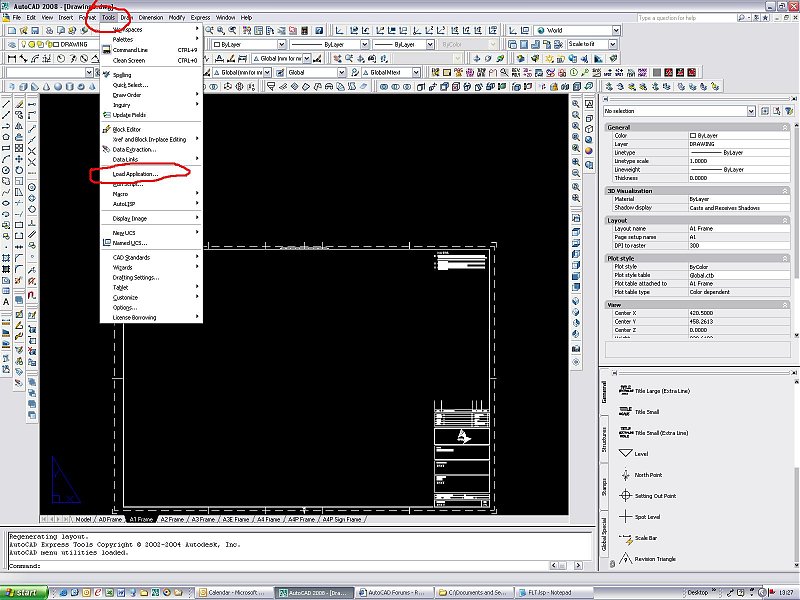
Task: Switch to the Model layout tab
Action: coord(83,519)
